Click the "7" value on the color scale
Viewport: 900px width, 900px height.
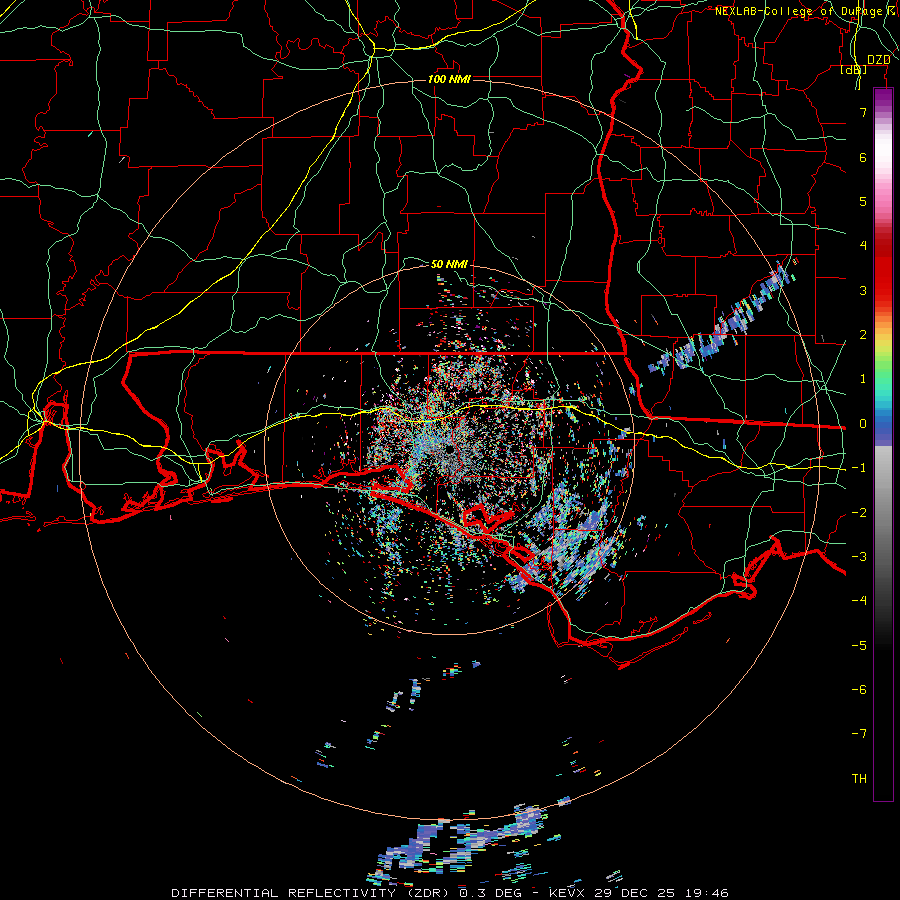(863, 112)
